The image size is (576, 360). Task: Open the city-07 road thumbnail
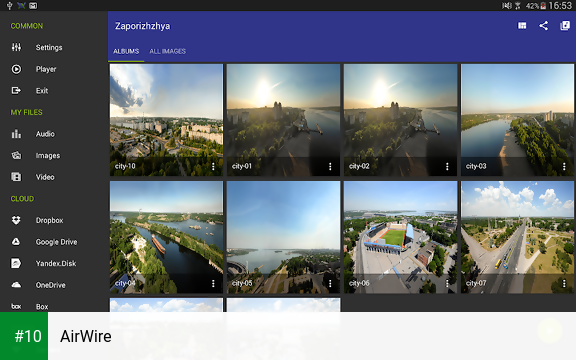(x=517, y=237)
